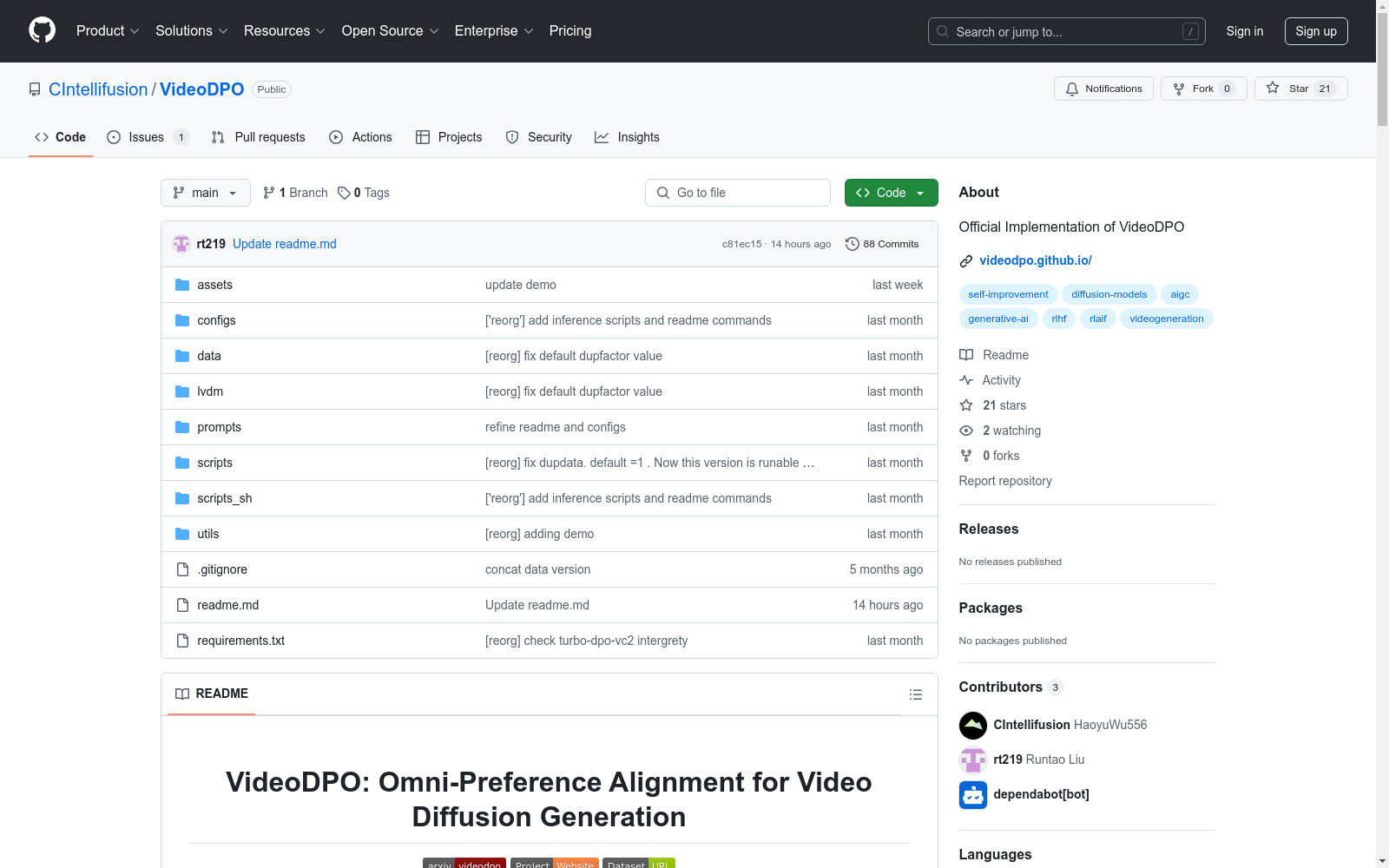Select the self-improvement topic tag
Image resolution: width=1389 pixels, height=868 pixels.
pyautogui.click(x=1008, y=294)
